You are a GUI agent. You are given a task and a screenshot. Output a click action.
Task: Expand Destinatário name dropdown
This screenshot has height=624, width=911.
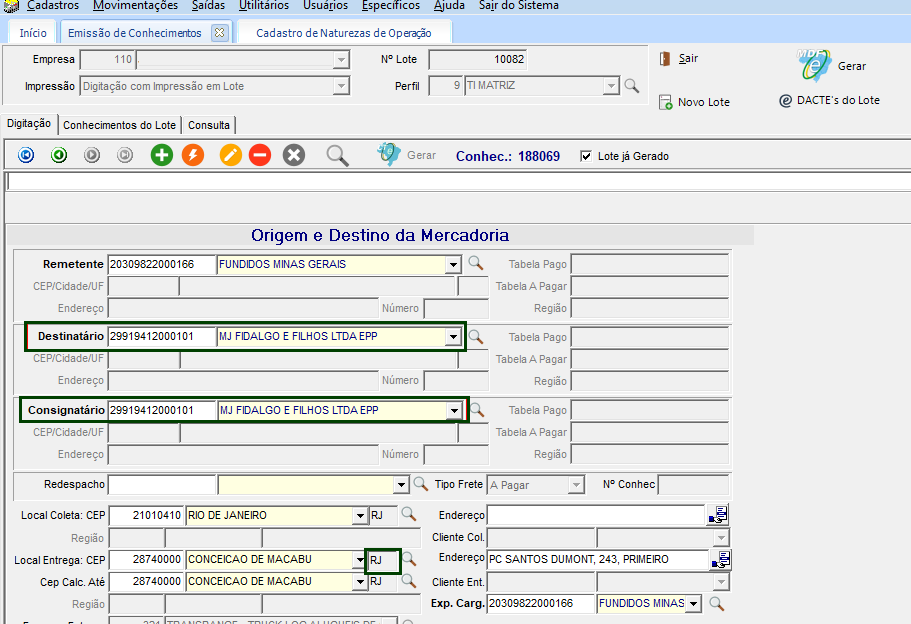click(453, 336)
